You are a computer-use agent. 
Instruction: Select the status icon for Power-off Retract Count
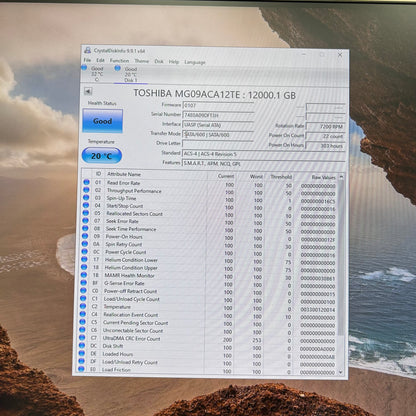click(83, 290)
